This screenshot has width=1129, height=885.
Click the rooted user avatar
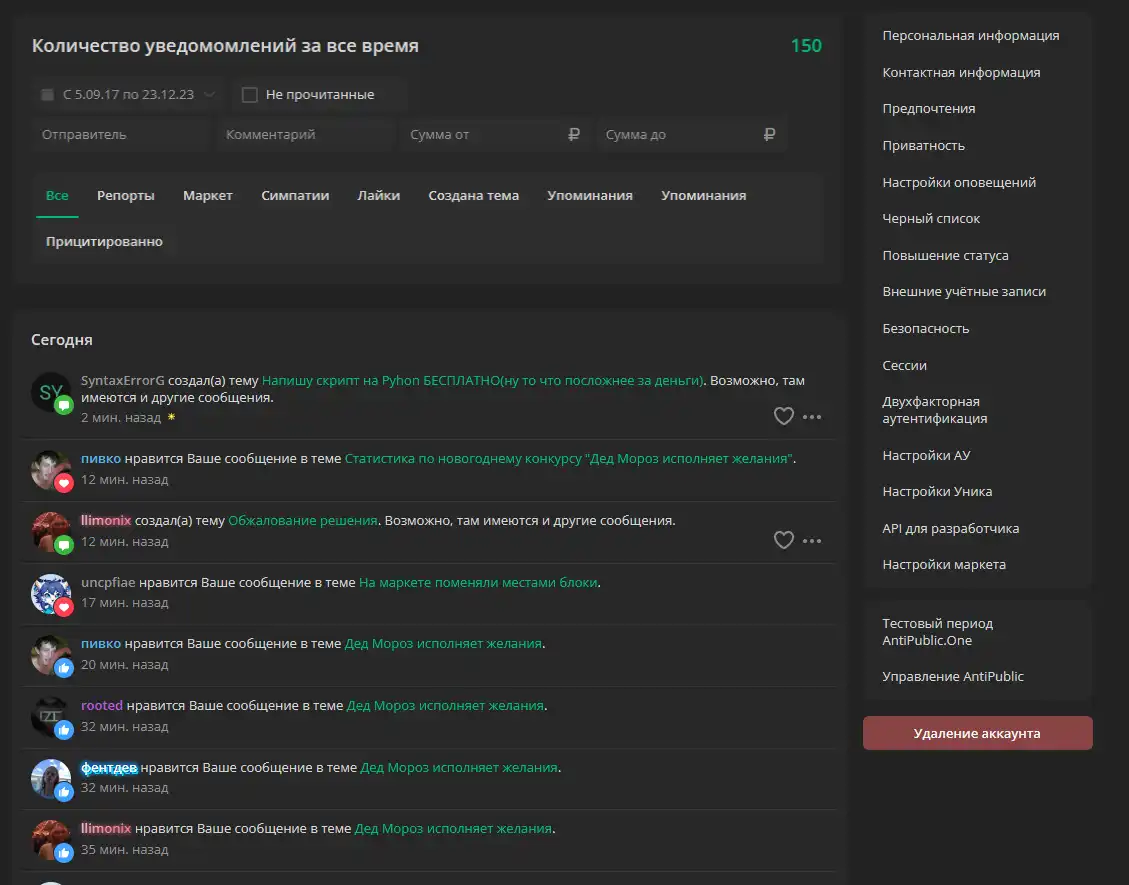coord(50,716)
